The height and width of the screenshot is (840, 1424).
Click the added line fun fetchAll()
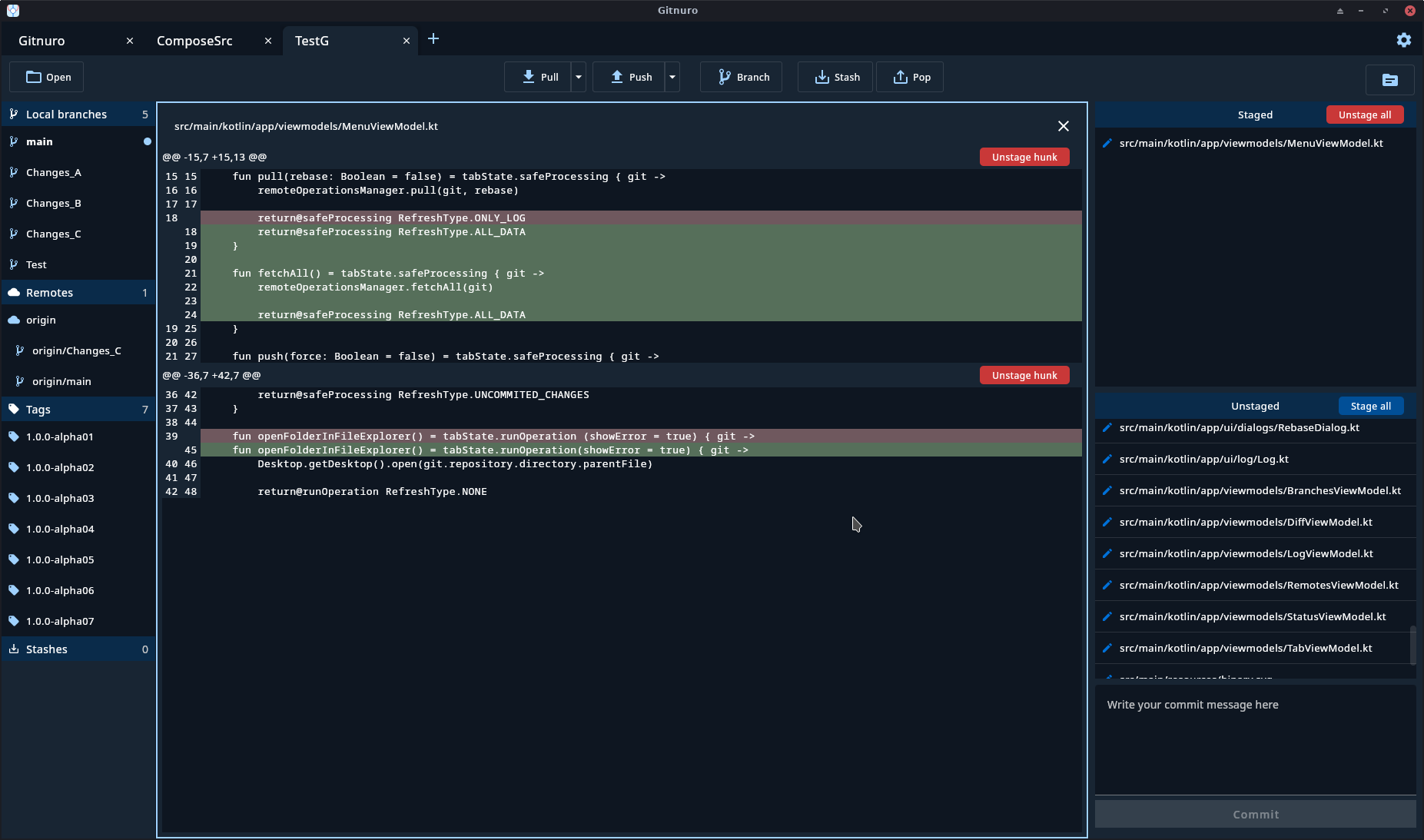pyautogui.click(x=641, y=273)
